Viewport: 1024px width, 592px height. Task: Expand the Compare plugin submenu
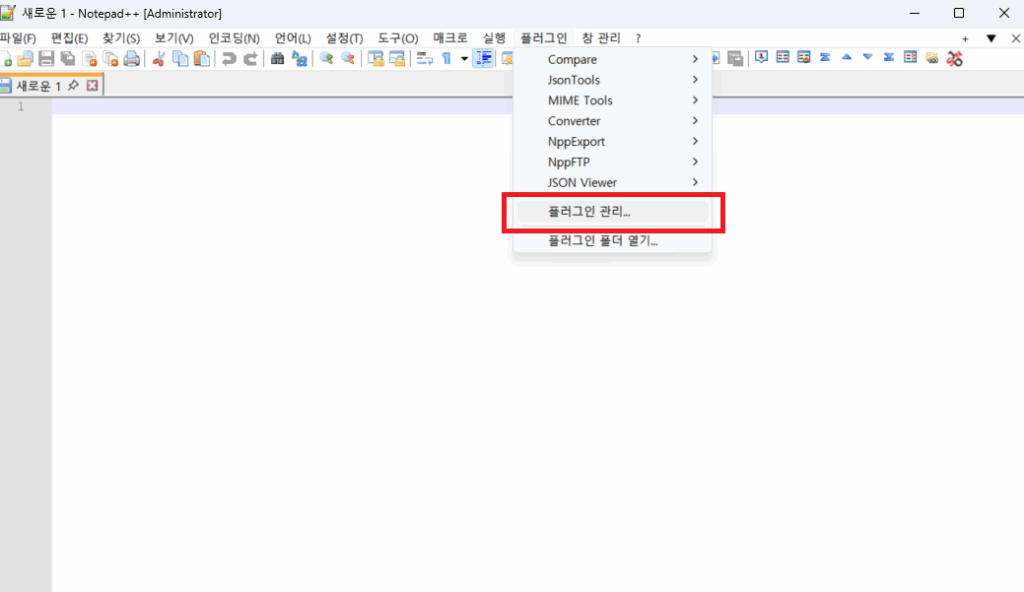click(x=600, y=59)
